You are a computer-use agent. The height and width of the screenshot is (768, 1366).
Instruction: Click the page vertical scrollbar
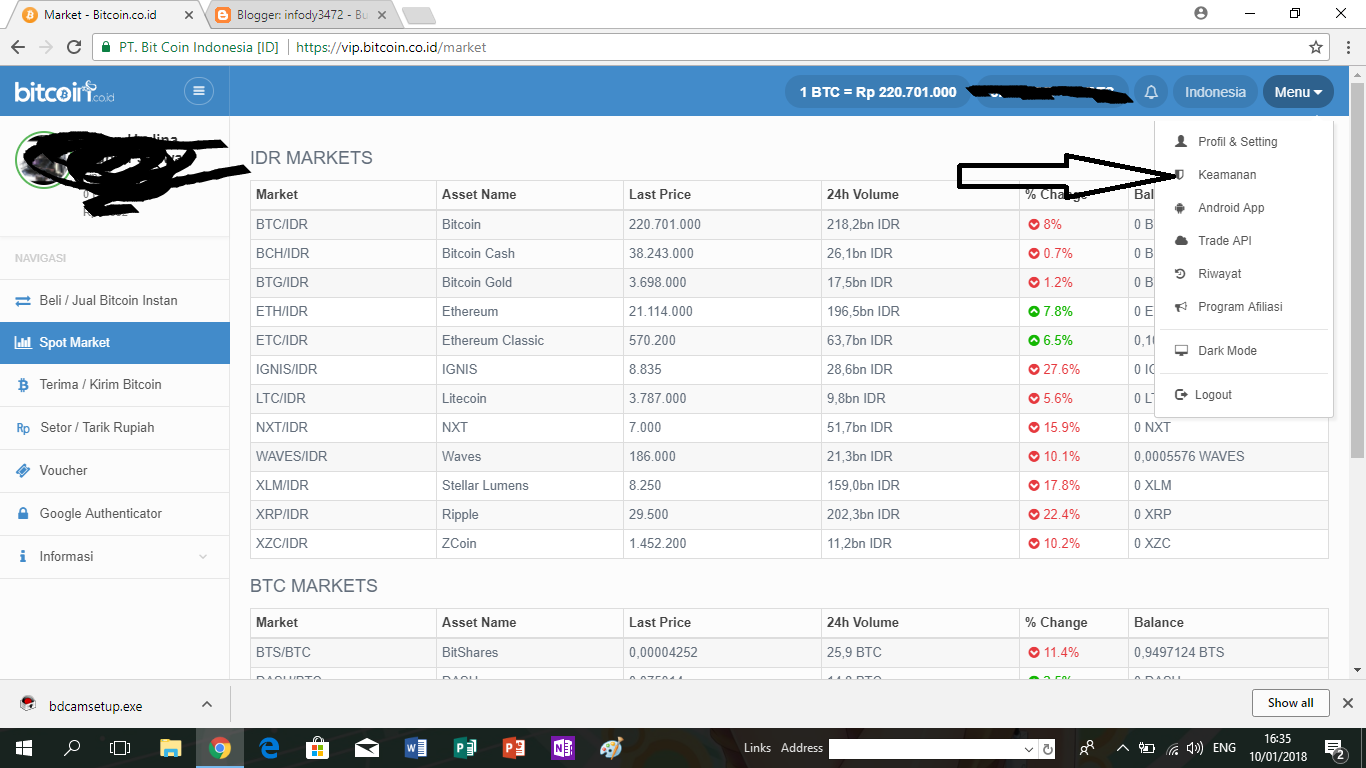pyautogui.click(x=1357, y=270)
